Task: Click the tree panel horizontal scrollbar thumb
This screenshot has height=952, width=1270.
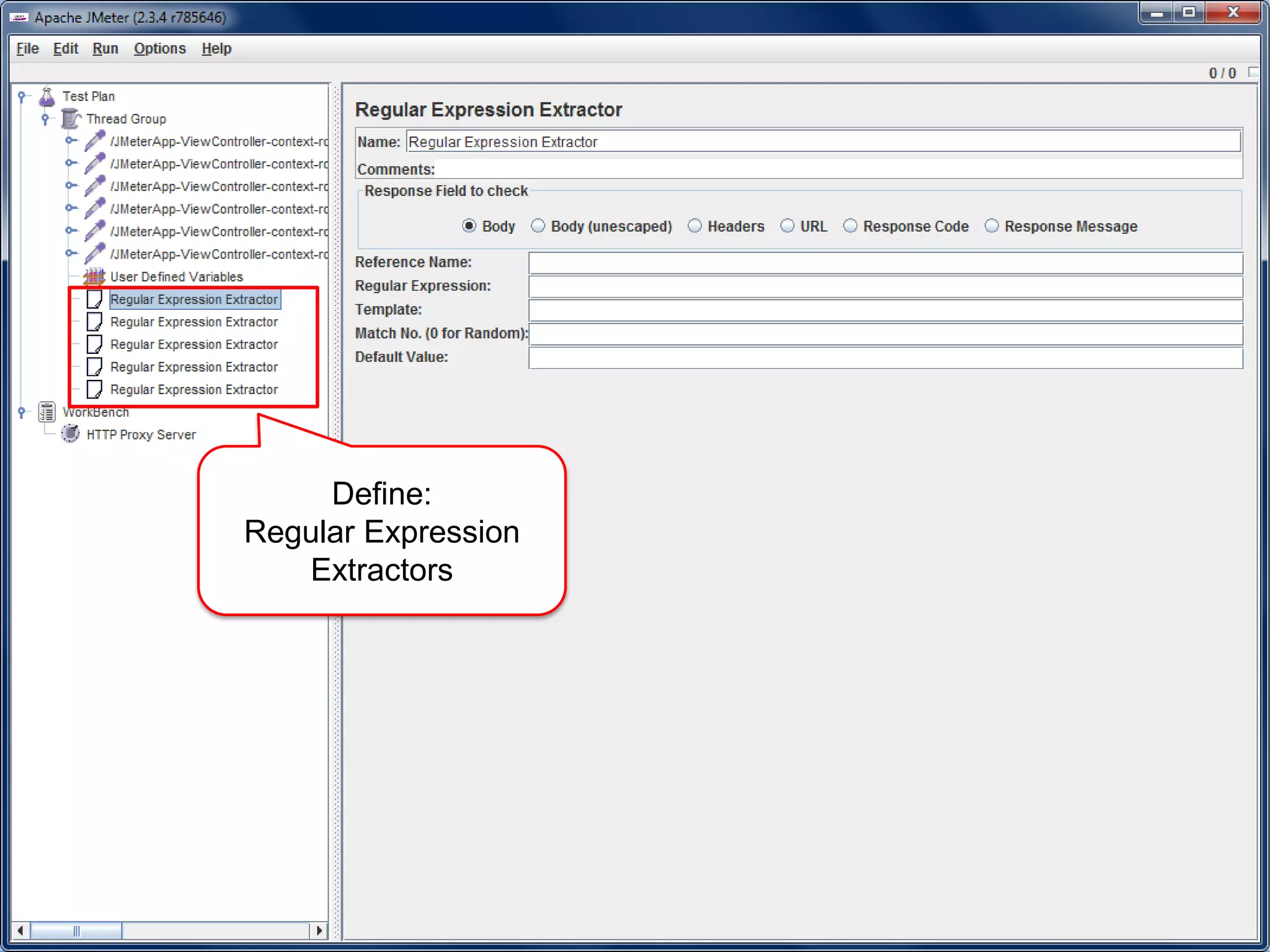Action: (76, 930)
